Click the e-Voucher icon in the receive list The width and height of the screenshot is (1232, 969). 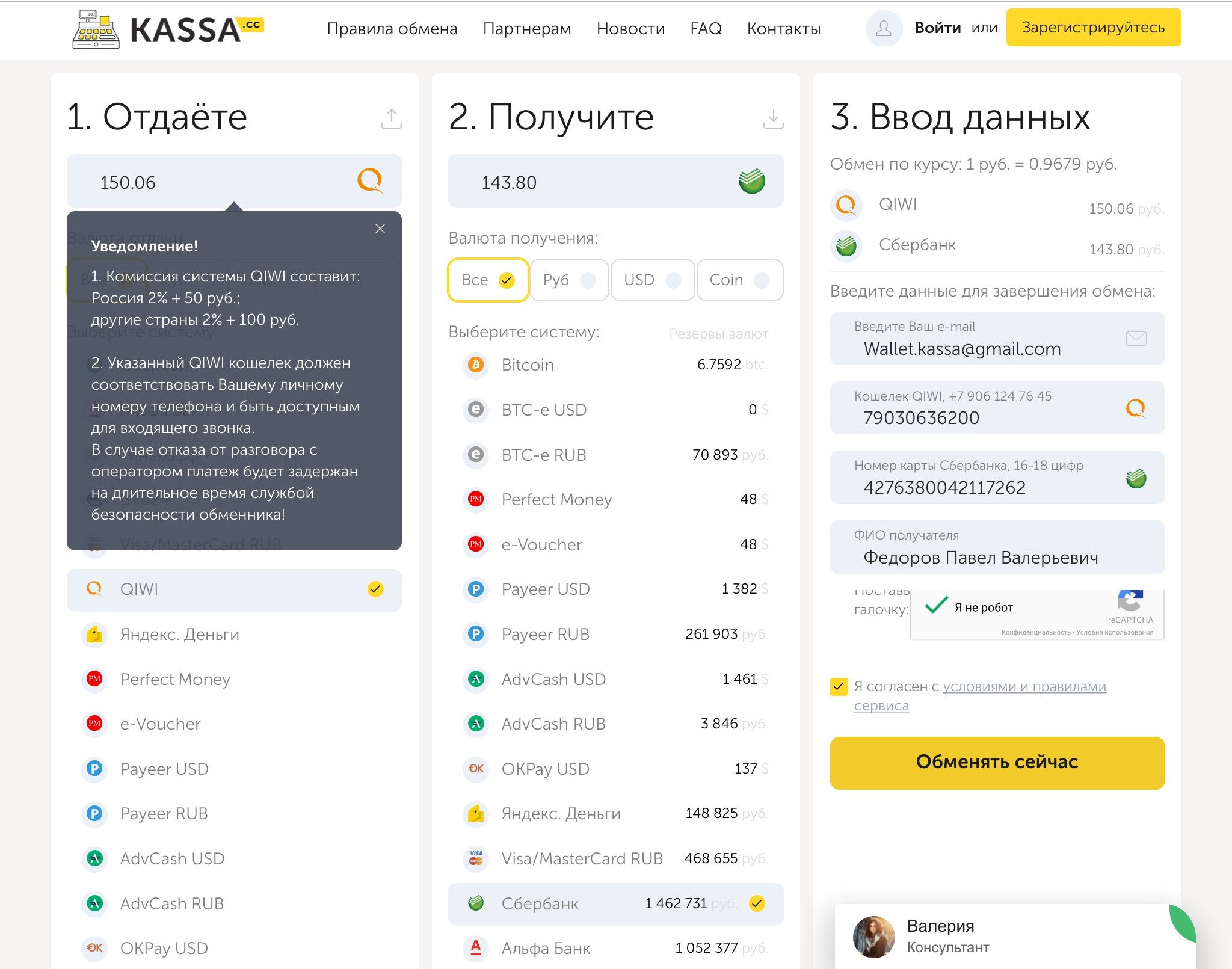pos(476,544)
